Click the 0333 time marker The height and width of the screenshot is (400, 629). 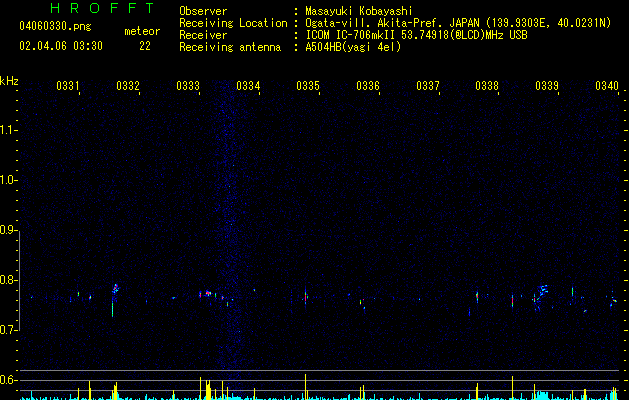(x=188, y=86)
